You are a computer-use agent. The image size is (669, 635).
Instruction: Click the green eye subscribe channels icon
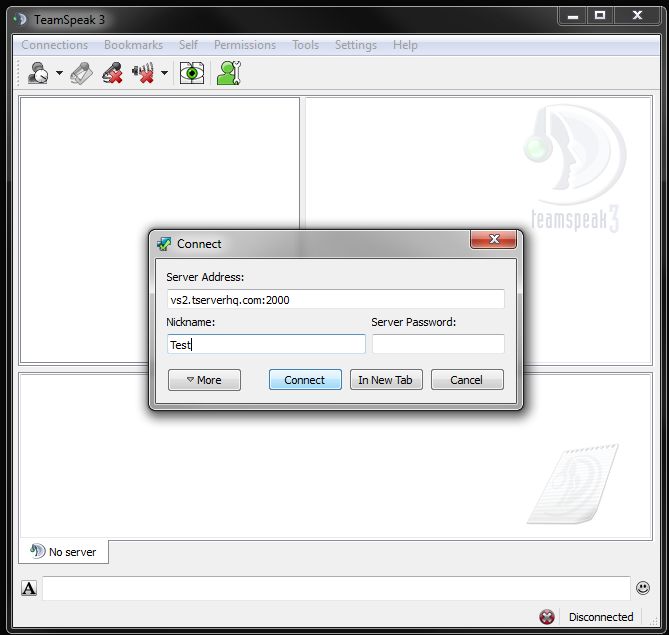point(192,73)
